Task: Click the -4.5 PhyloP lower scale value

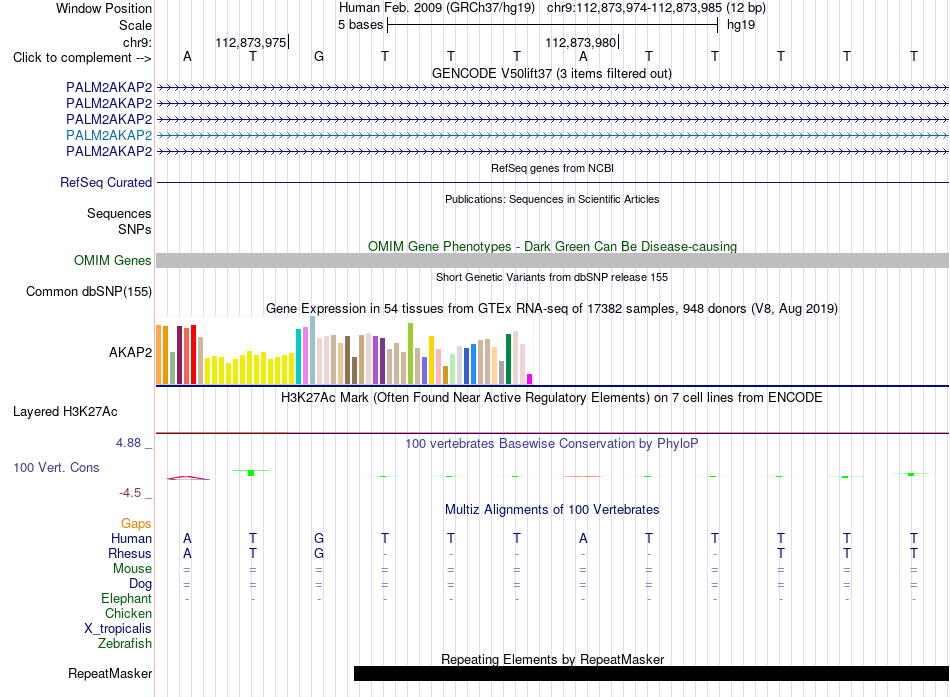Action: point(130,493)
